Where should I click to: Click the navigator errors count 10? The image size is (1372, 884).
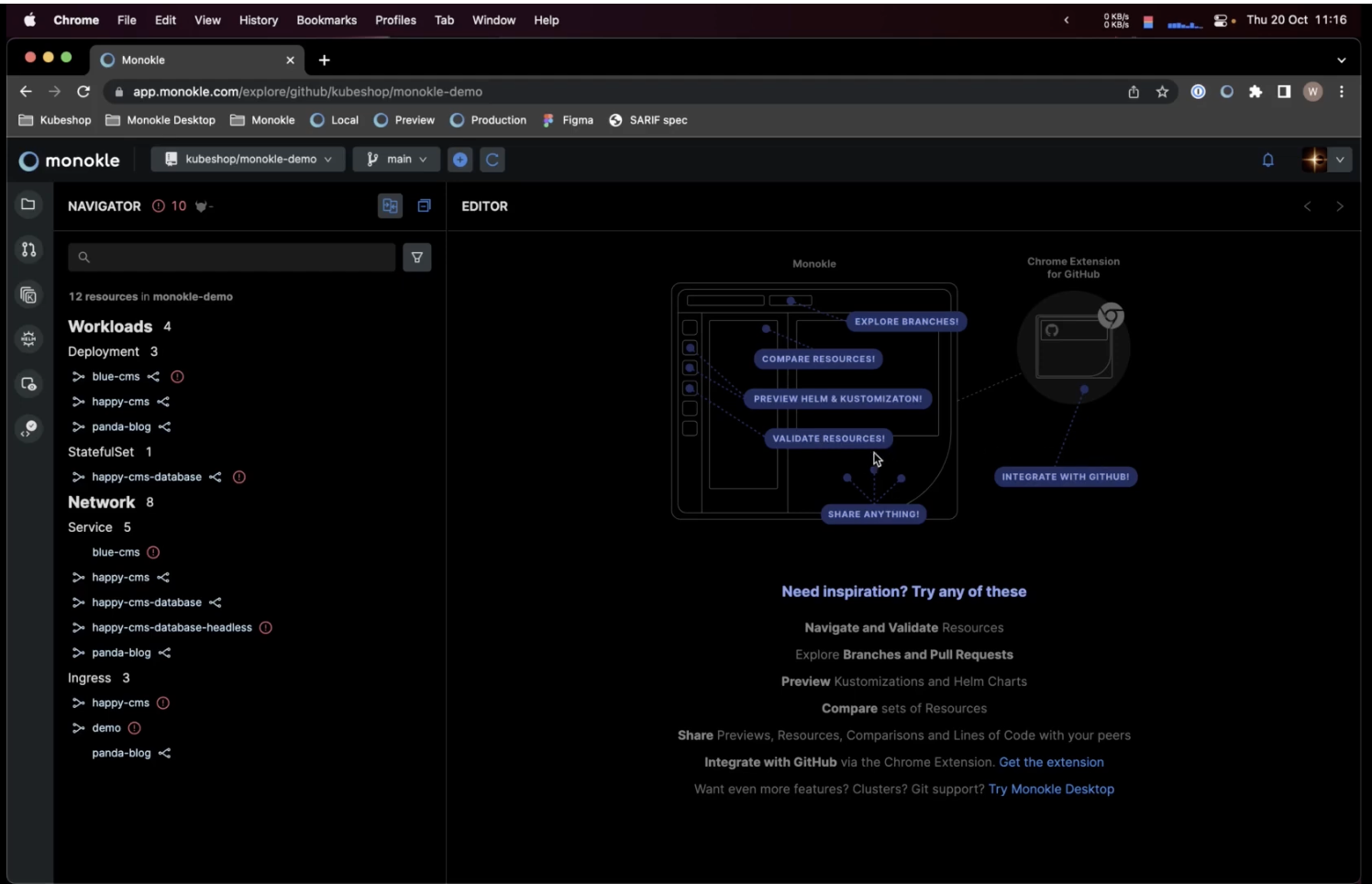coord(170,206)
